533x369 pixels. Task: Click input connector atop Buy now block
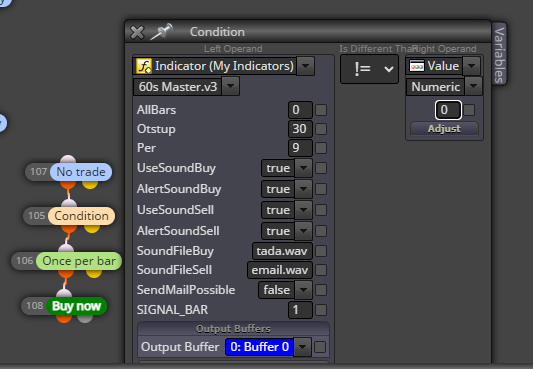(64, 294)
